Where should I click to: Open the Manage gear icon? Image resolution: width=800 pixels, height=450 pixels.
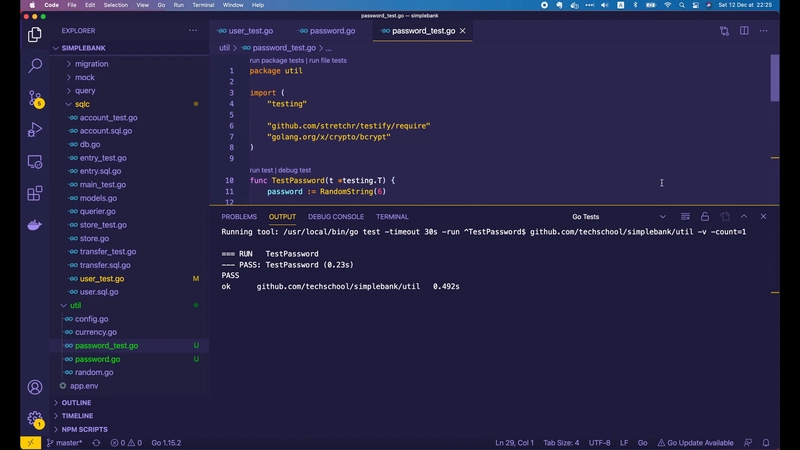35,419
